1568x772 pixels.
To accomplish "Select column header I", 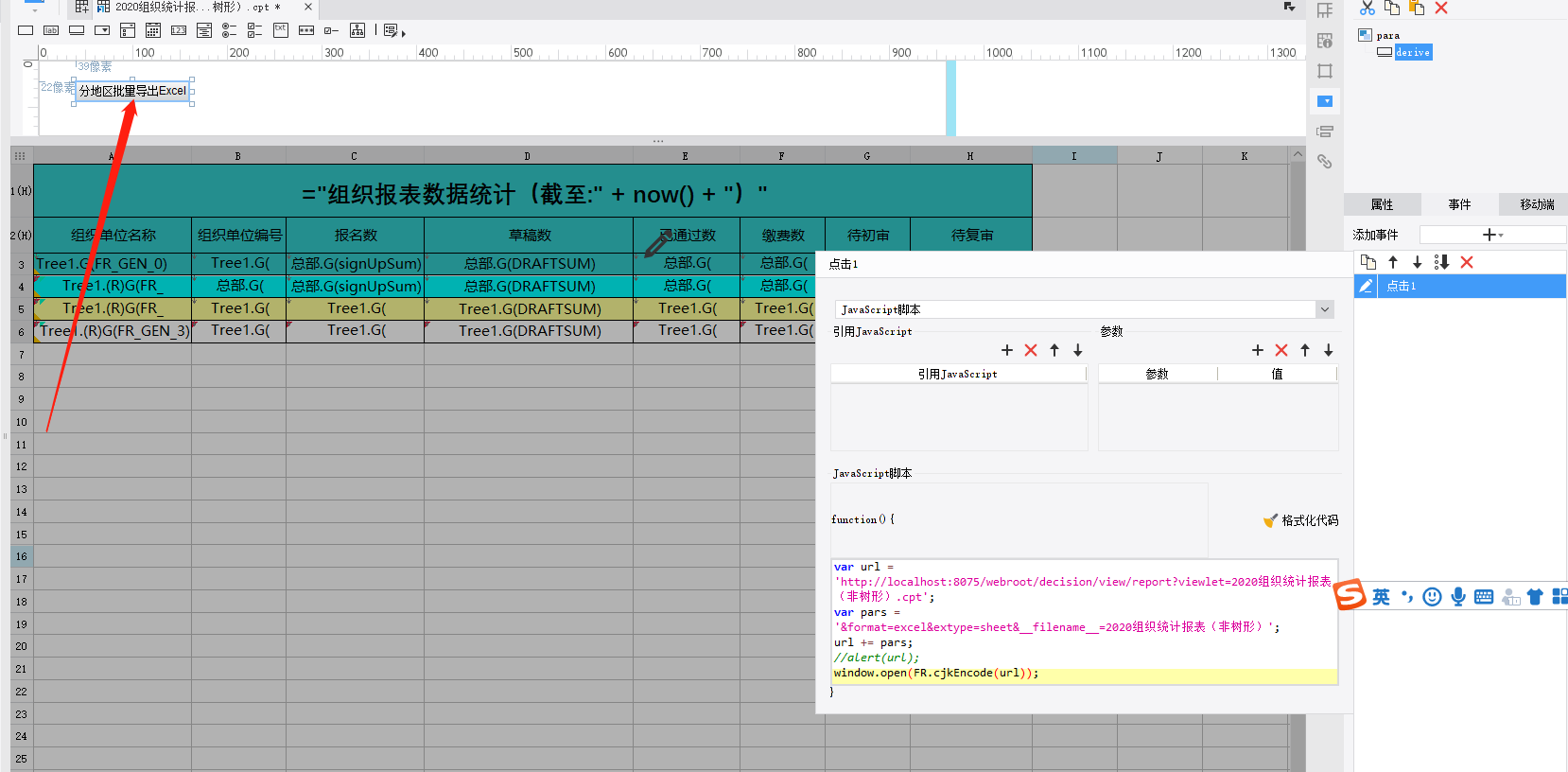I will click(1074, 156).
